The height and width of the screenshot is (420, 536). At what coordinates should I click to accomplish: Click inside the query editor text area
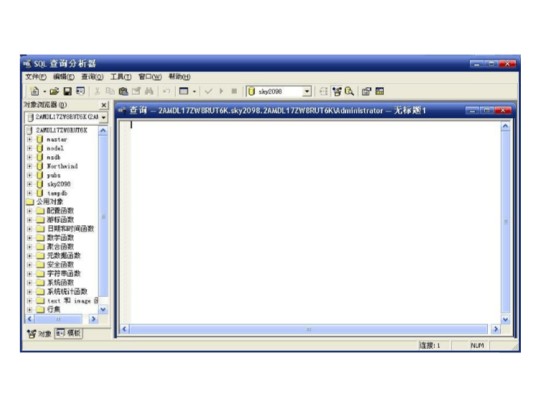[314, 222]
